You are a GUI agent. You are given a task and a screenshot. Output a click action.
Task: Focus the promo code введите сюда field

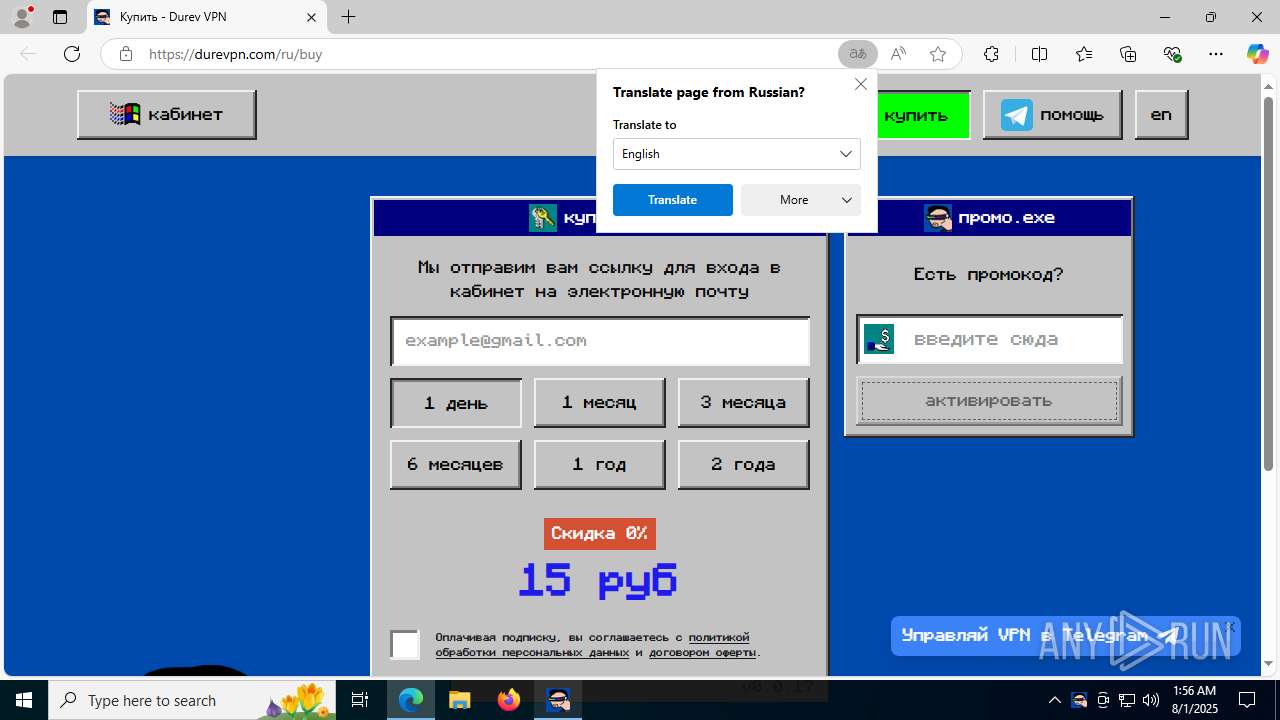click(x=990, y=339)
